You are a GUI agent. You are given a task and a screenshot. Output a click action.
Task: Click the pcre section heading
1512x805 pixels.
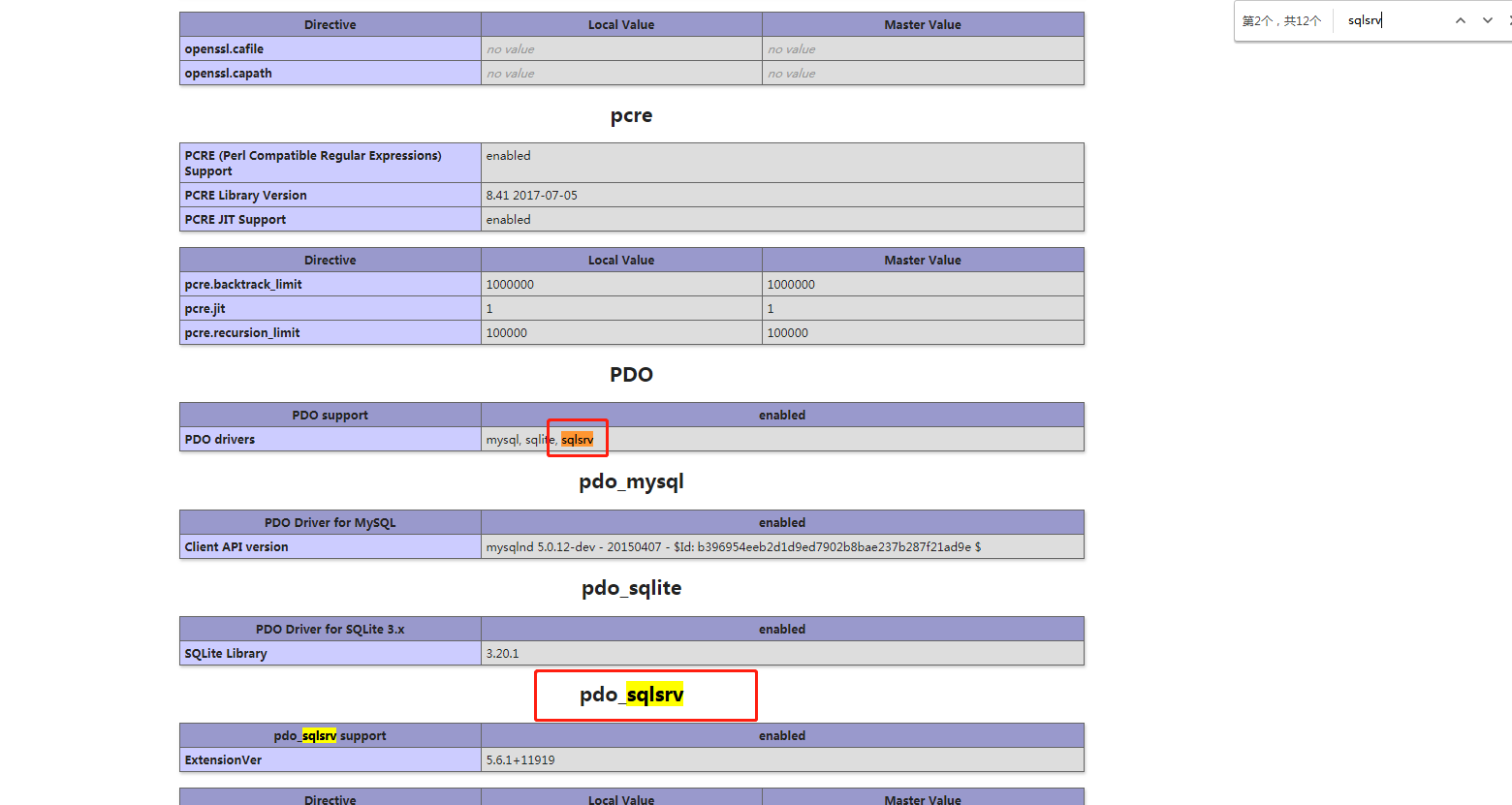click(x=631, y=115)
